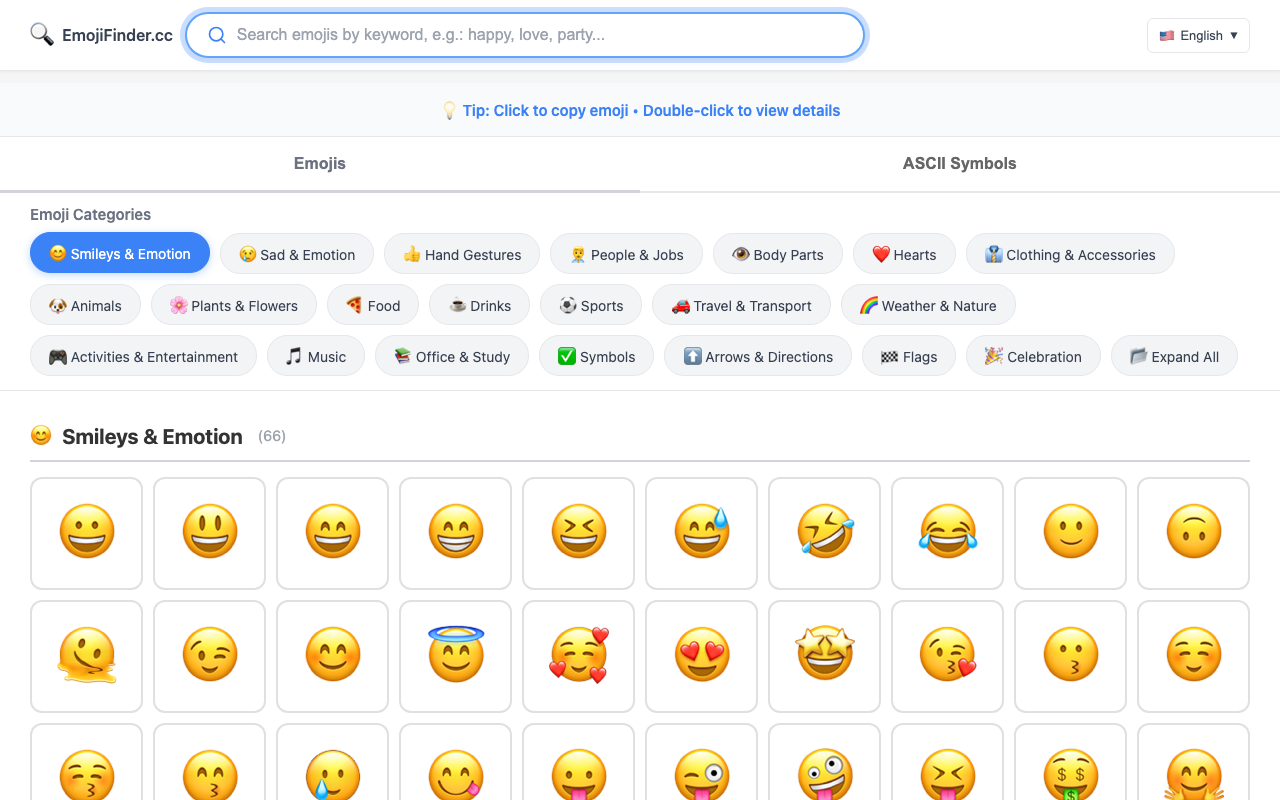Image resolution: width=1280 pixels, height=800 pixels.
Task: Select Music category
Action: click(x=316, y=356)
